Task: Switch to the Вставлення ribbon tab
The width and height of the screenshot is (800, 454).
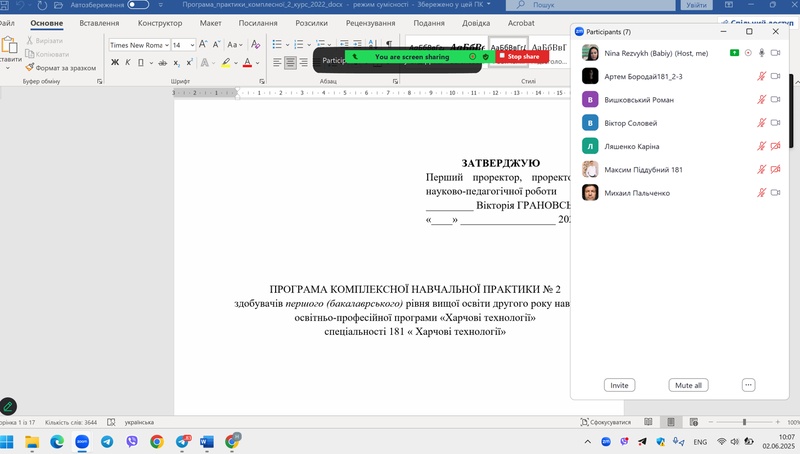Action: click(99, 22)
